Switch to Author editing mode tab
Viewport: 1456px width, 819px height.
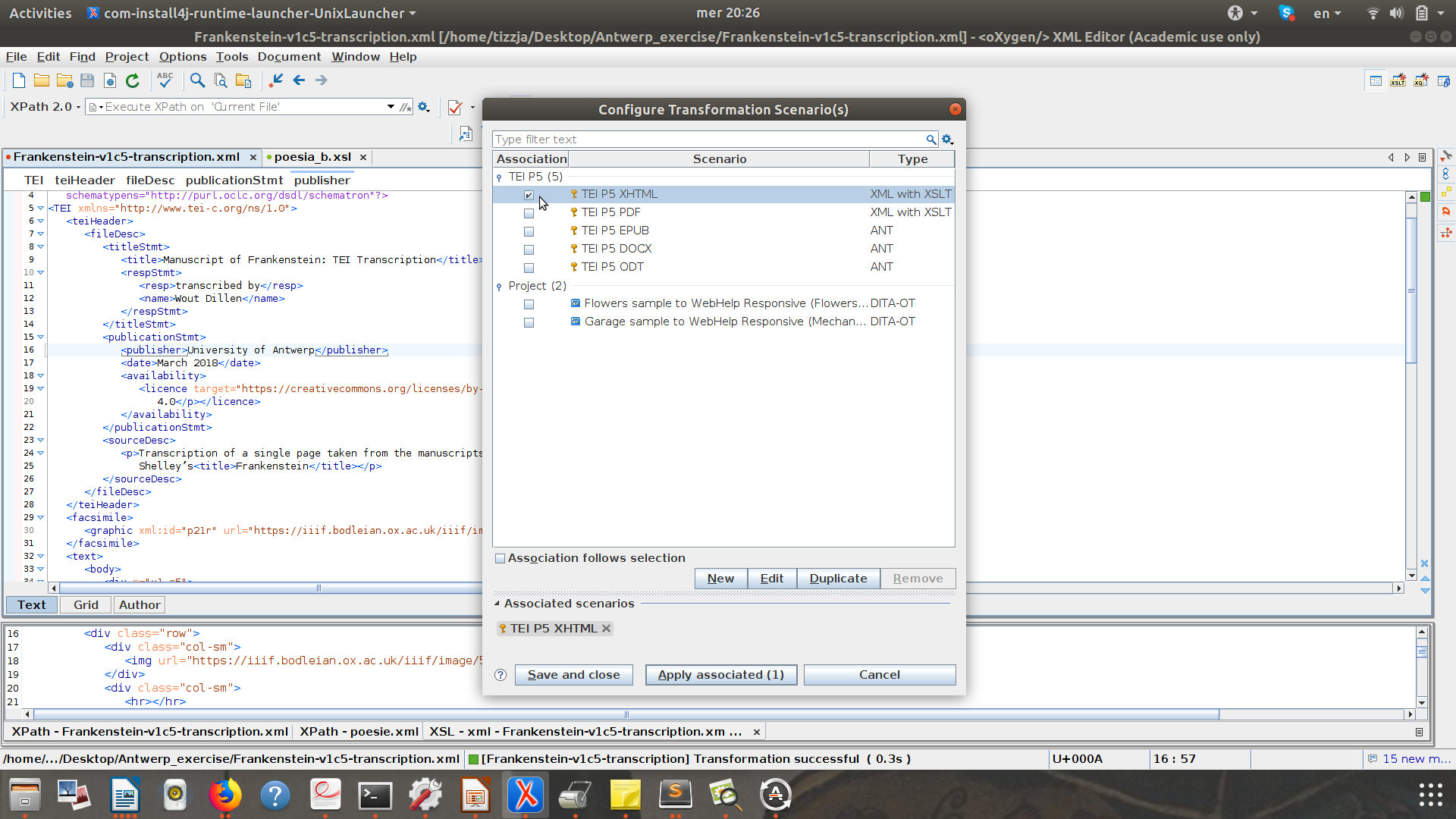[140, 605]
